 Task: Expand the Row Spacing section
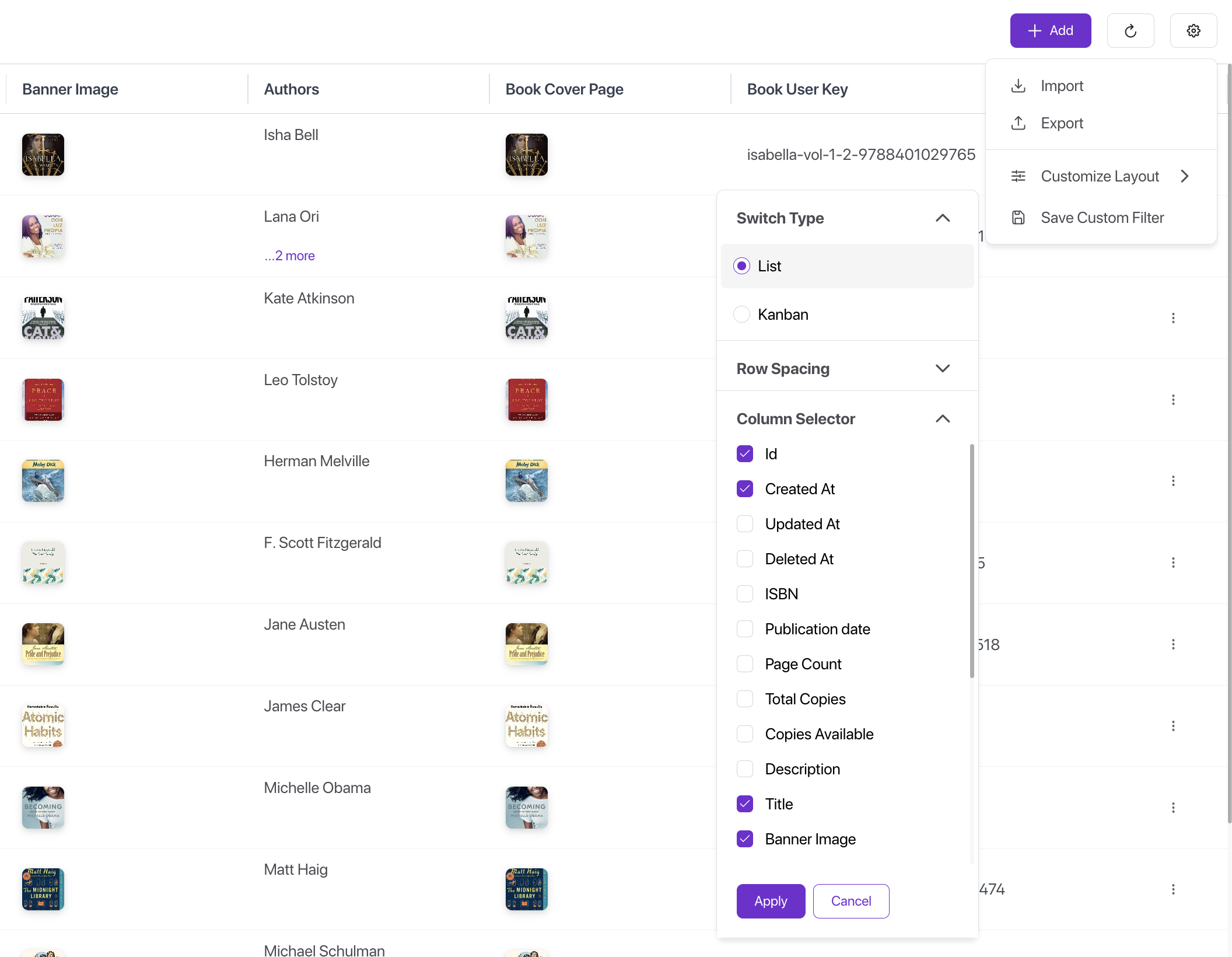(942, 369)
